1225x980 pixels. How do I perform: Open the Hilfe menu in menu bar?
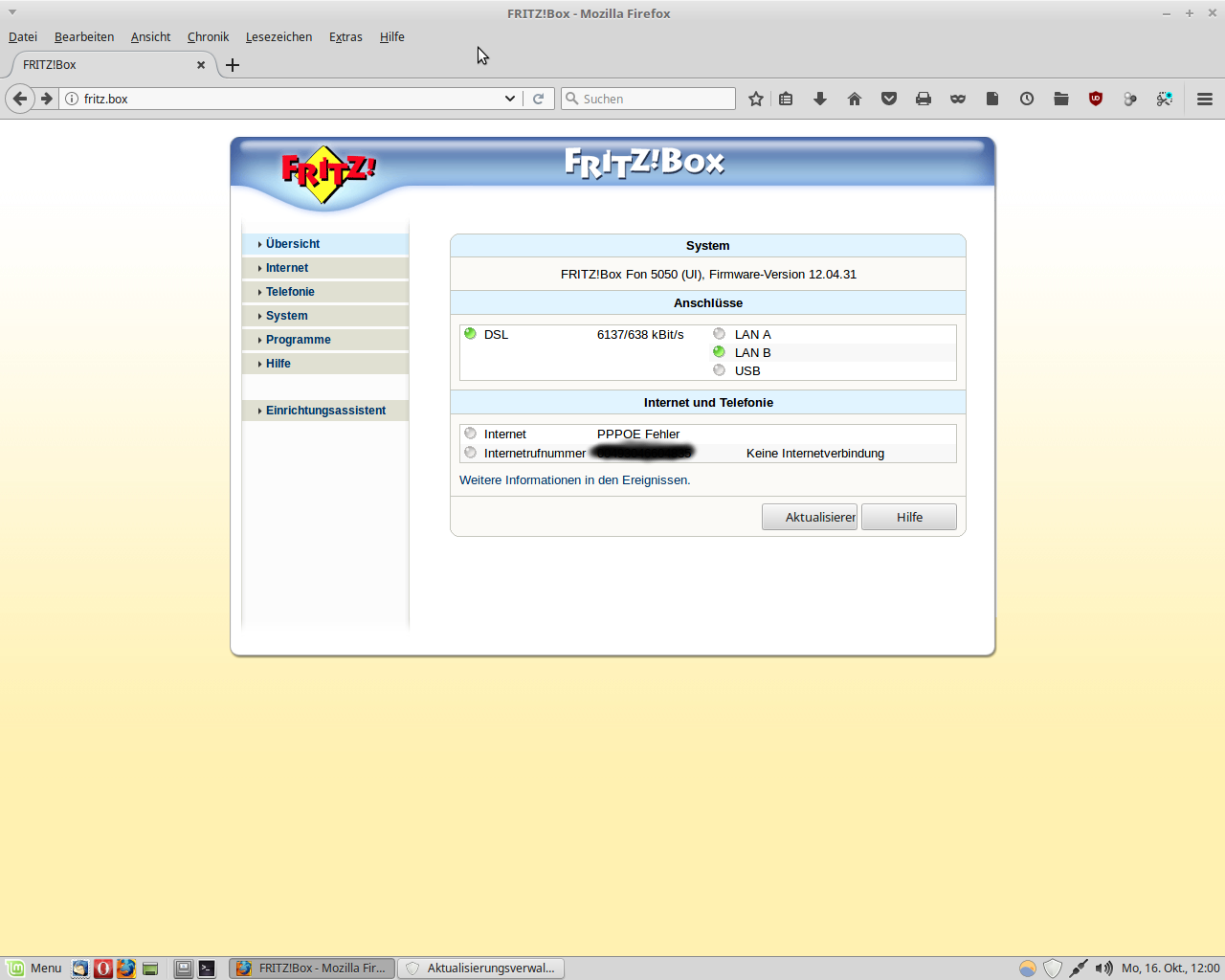pyautogui.click(x=392, y=36)
